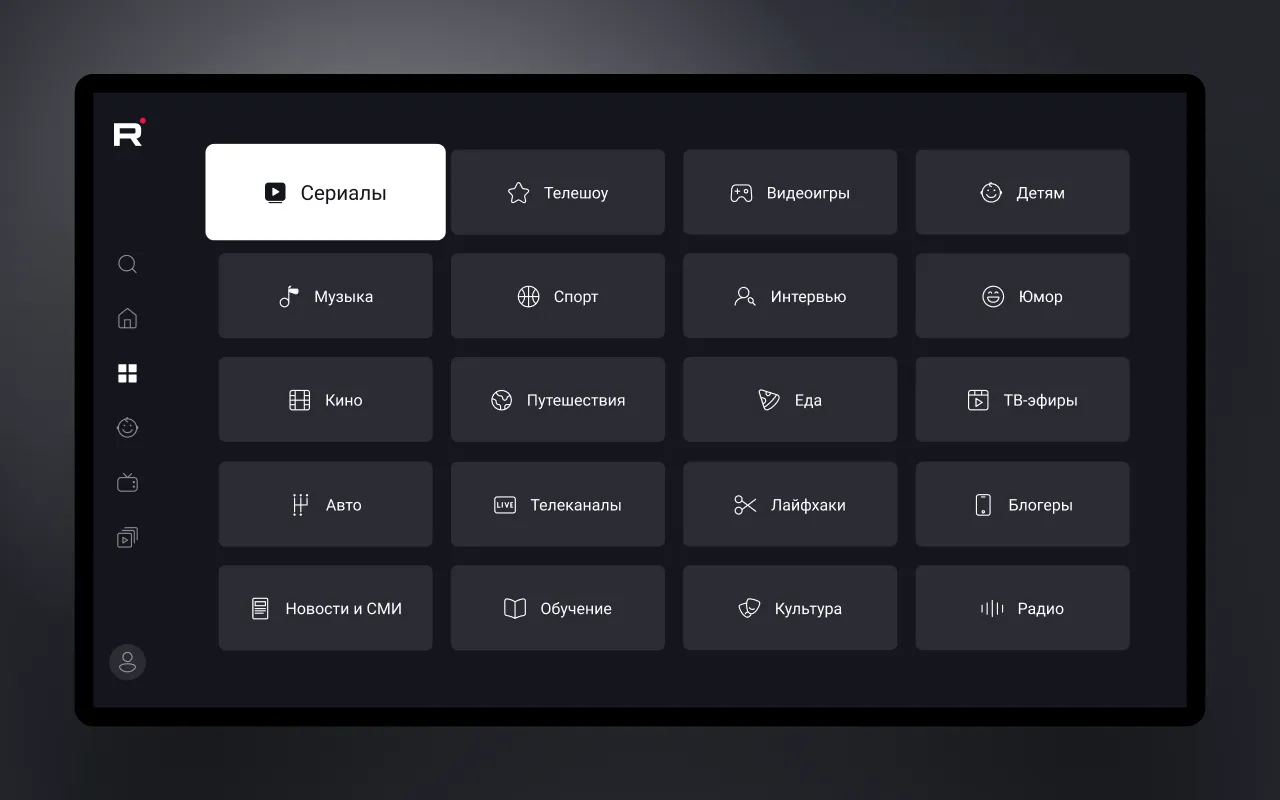Image resolution: width=1280 pixels, height=800 pixels.
Task: Select the Кино category tile
Action: [x=326, y=400]
